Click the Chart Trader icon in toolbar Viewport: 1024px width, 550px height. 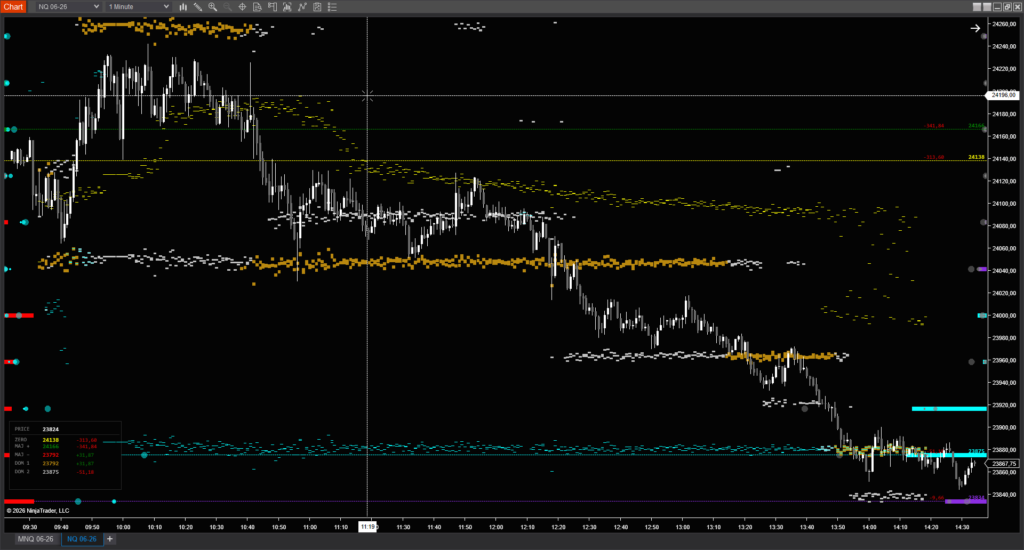coord(301,7)
